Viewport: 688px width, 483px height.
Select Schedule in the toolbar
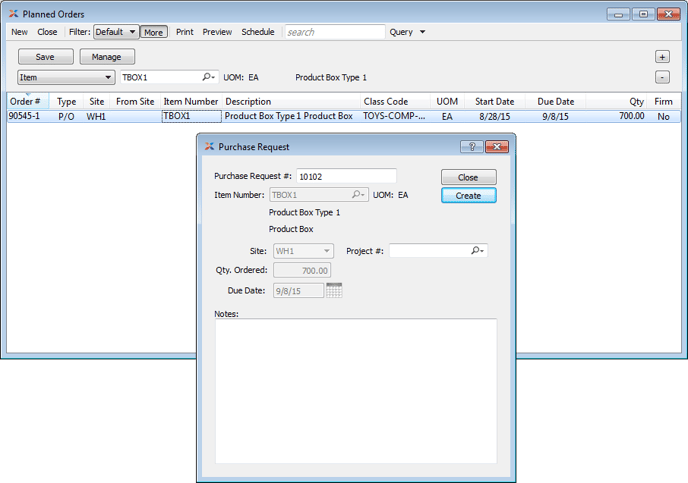coord(257,32)
